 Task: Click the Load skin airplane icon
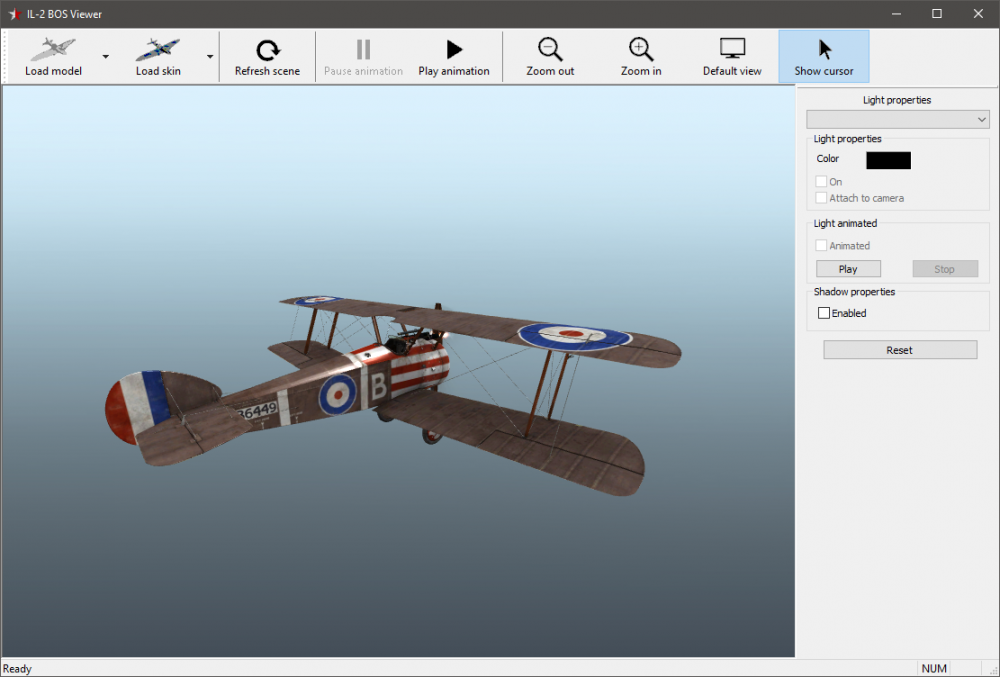(158, 49)
